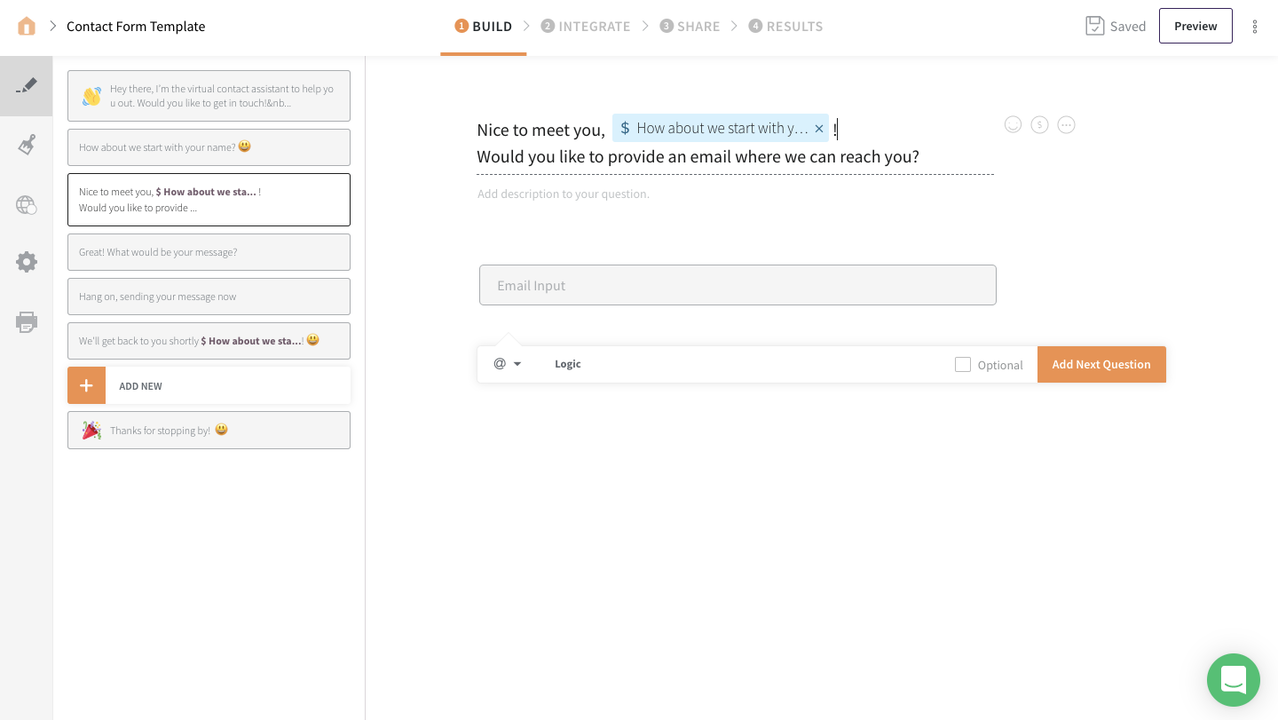The width and height of the screenshot is (1278, 720).
Task: Open the Design paintbrush panel
Action: click(x=27, y=145)
